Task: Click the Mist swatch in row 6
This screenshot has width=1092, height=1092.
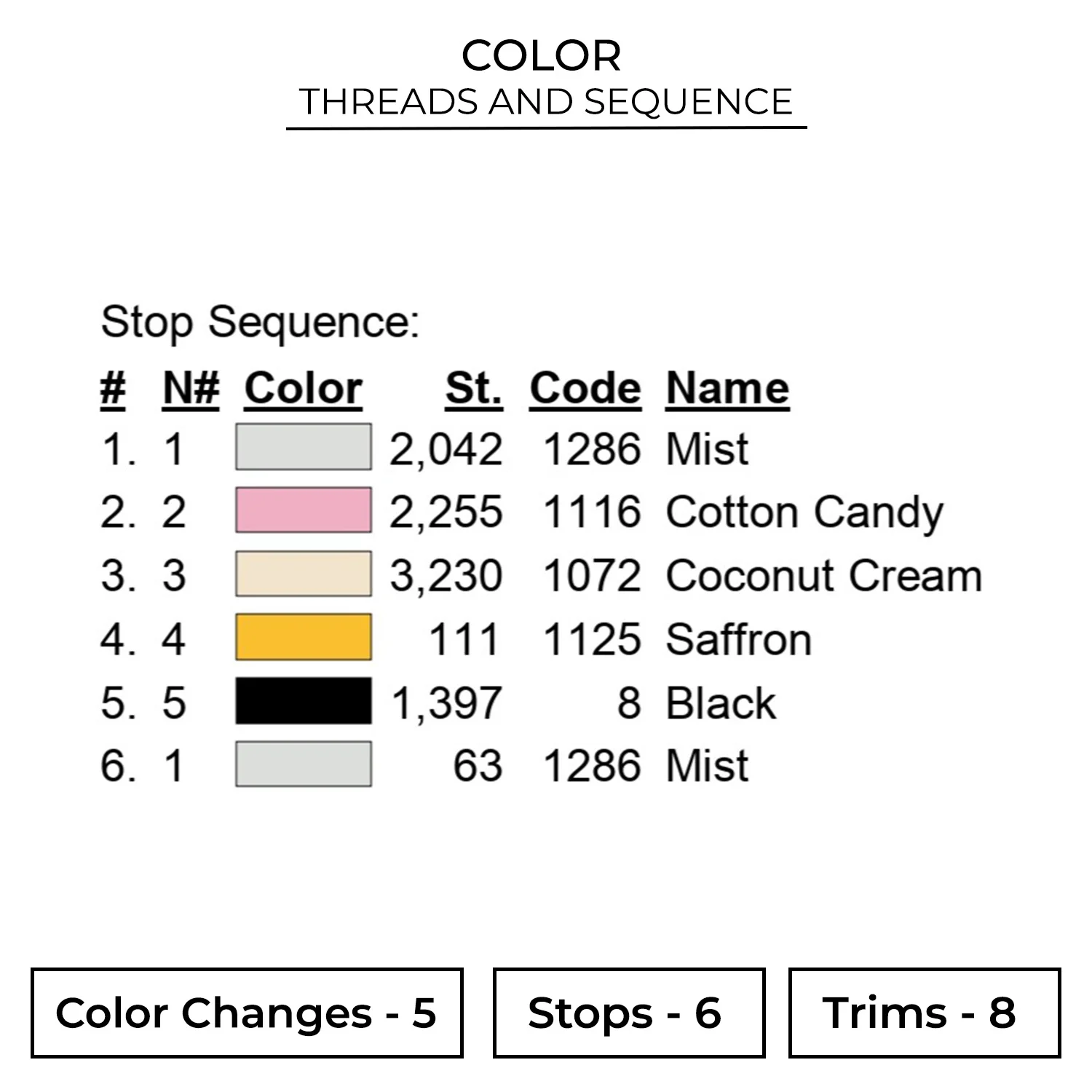Action: coord(303,764)
